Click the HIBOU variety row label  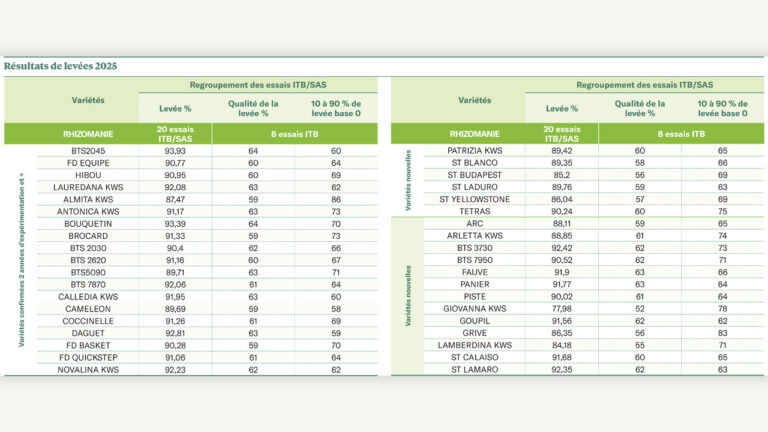click(x=88, y=175)
